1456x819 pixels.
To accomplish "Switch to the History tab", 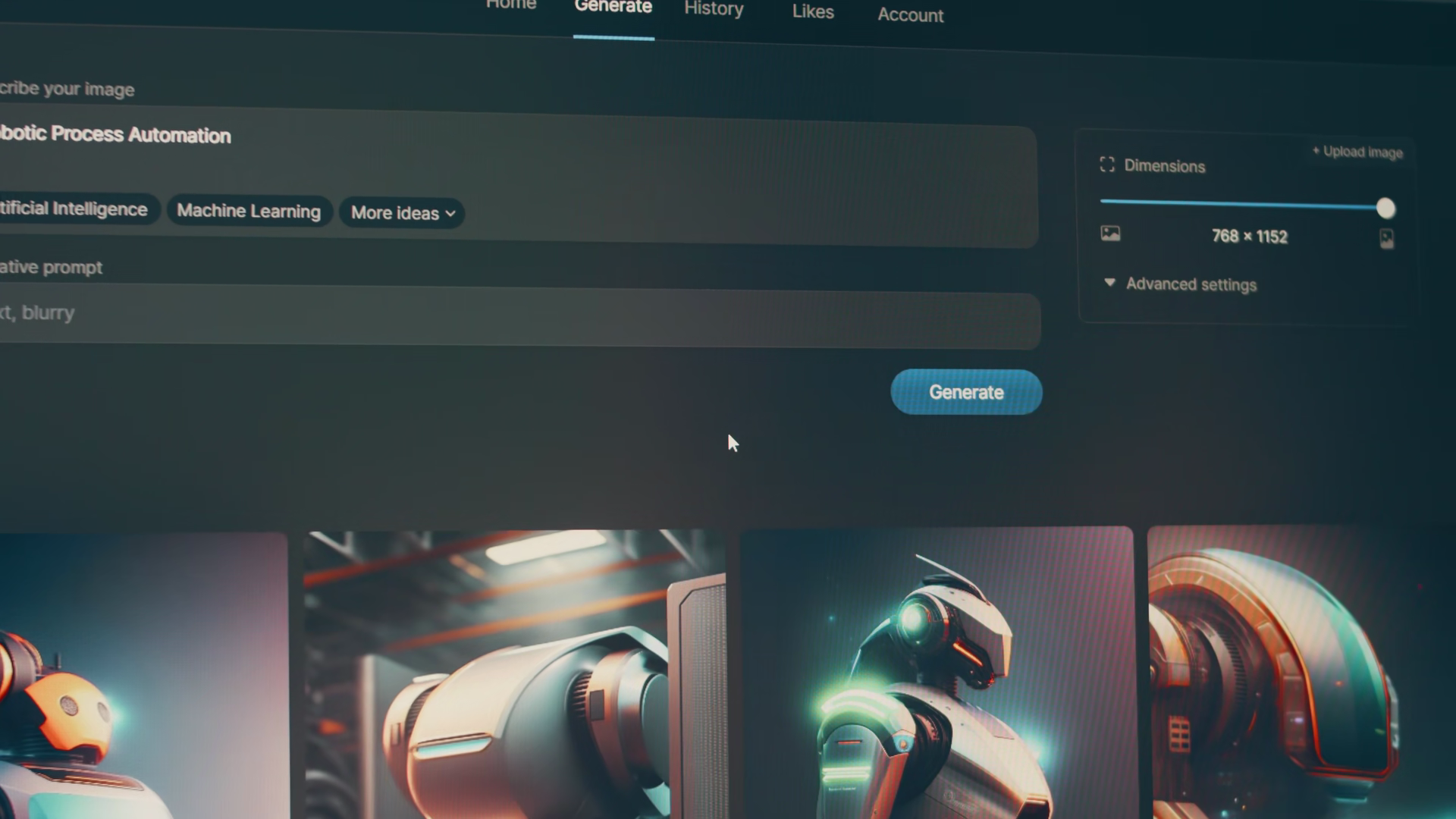I will 714,9.
